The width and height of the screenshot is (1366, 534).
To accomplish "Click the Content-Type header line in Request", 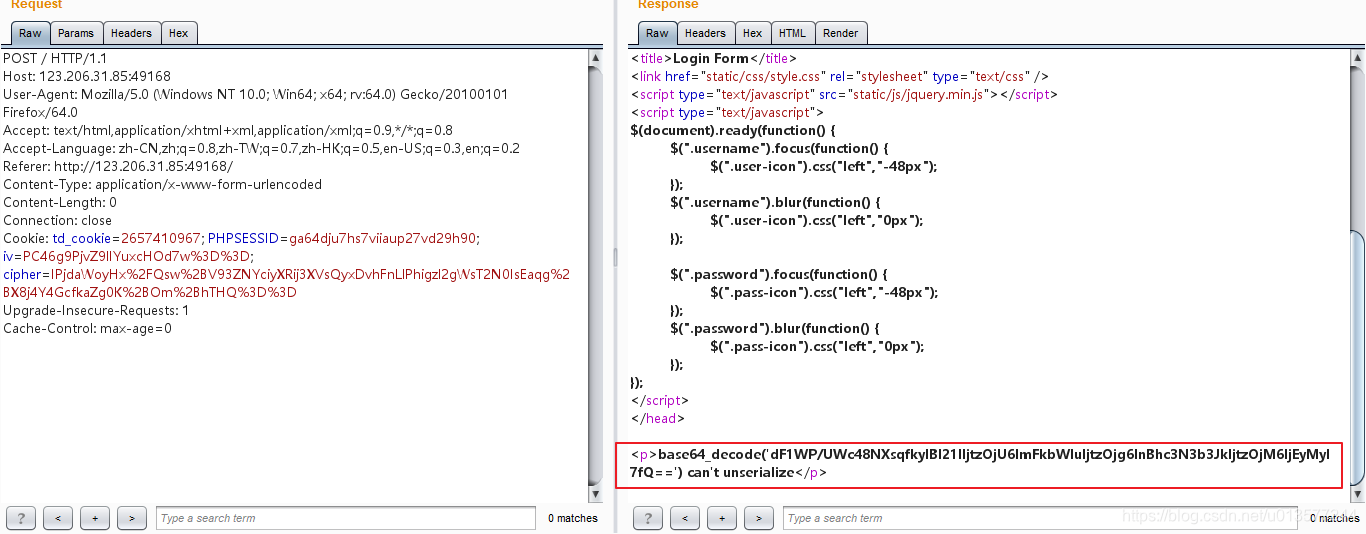I will (x=163, y=185).
